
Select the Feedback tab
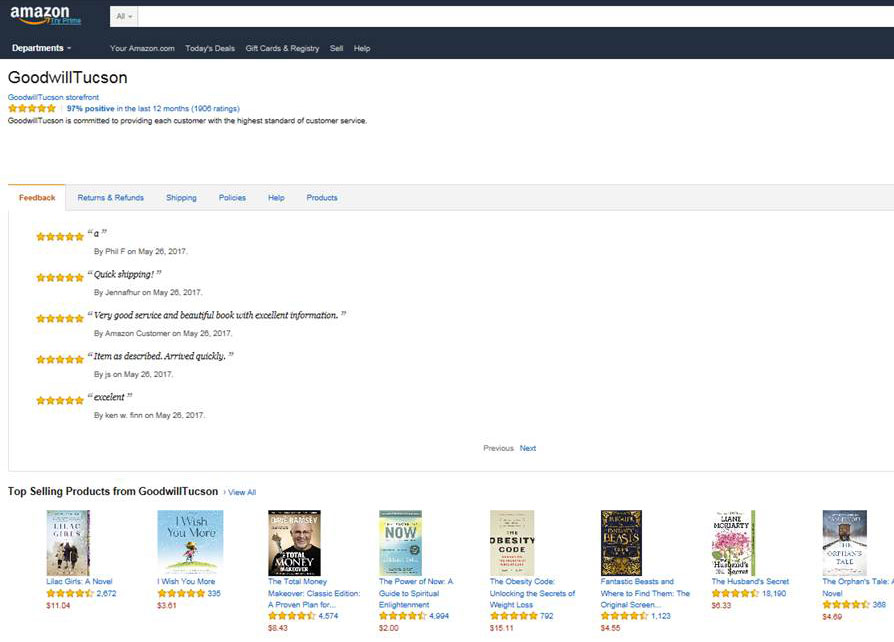click(x=37, y=198)
